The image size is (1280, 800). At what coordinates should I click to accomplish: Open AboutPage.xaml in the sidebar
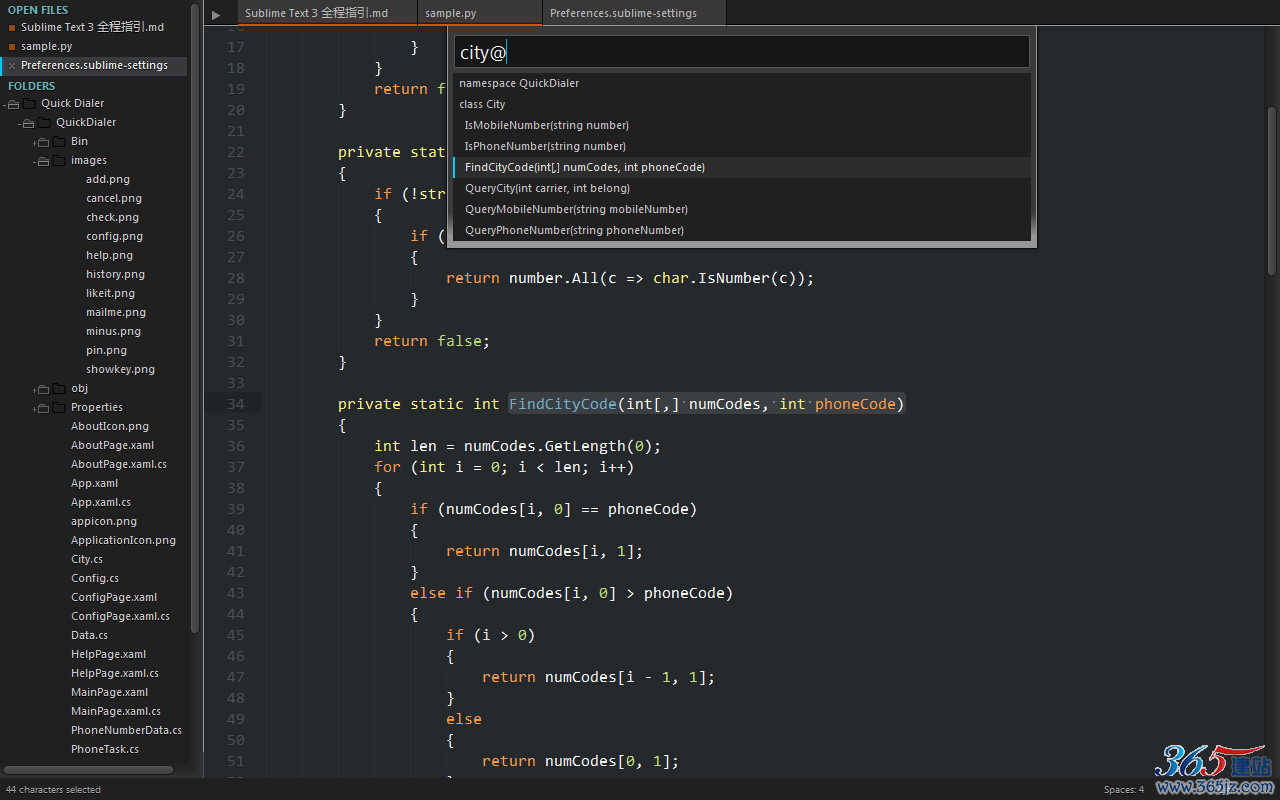pos(112,446)
